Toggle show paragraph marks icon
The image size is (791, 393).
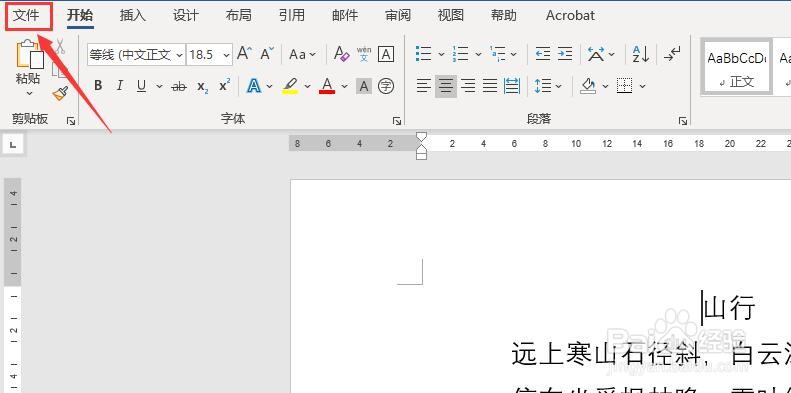point(672,53)
